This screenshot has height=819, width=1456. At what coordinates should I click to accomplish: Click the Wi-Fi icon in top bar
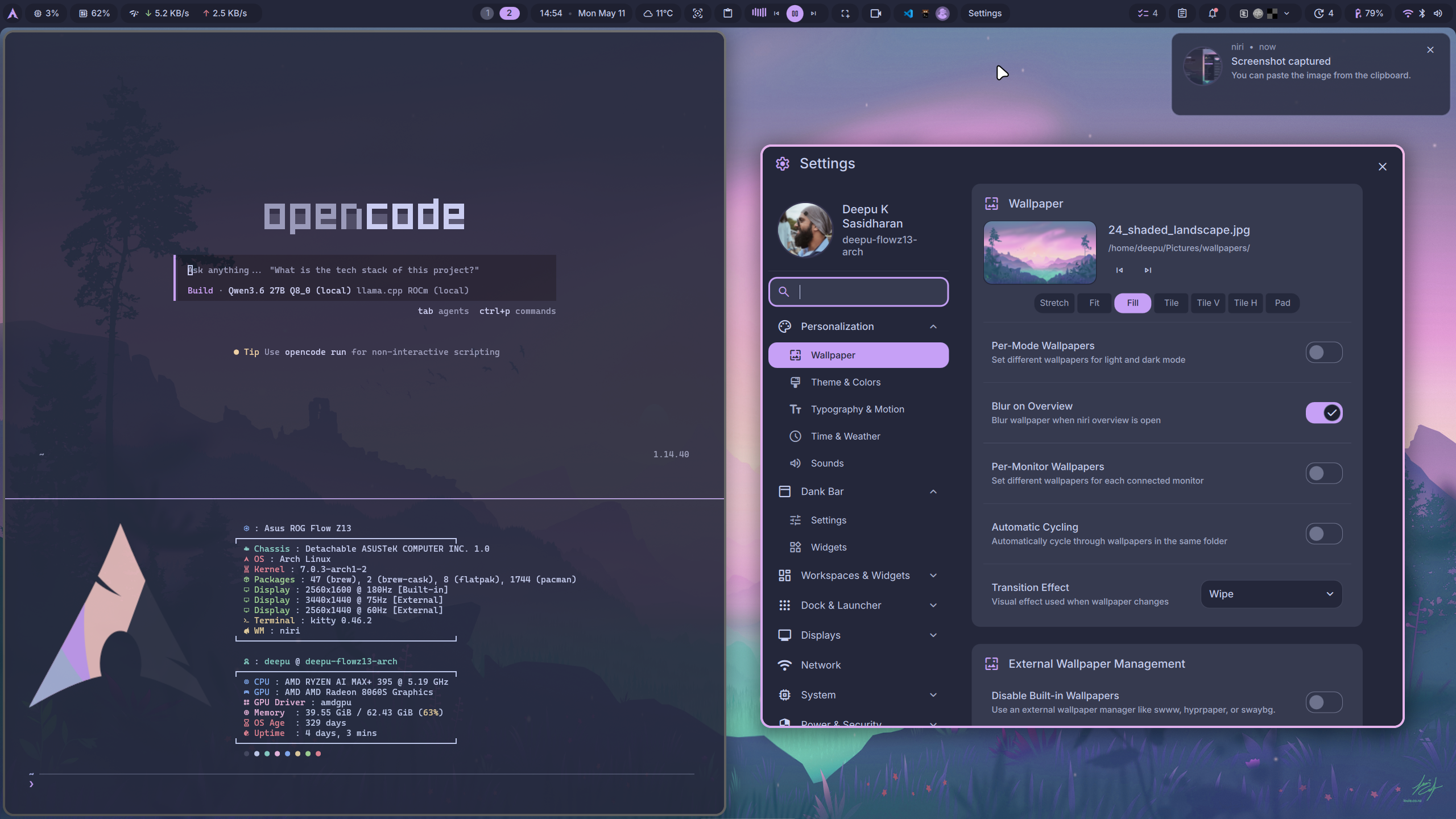tap(1408, 14)
